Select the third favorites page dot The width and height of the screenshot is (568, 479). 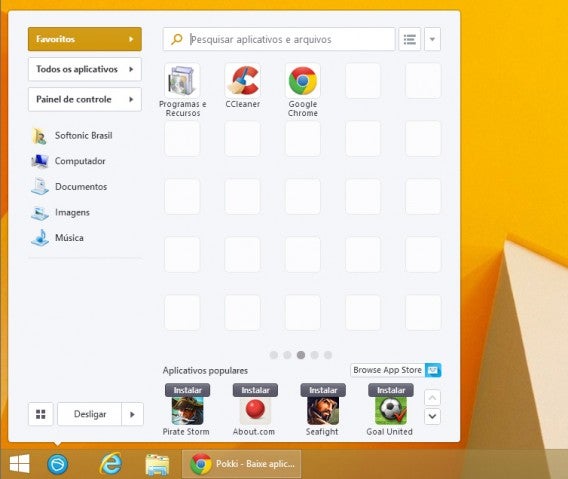coord(301,355)
